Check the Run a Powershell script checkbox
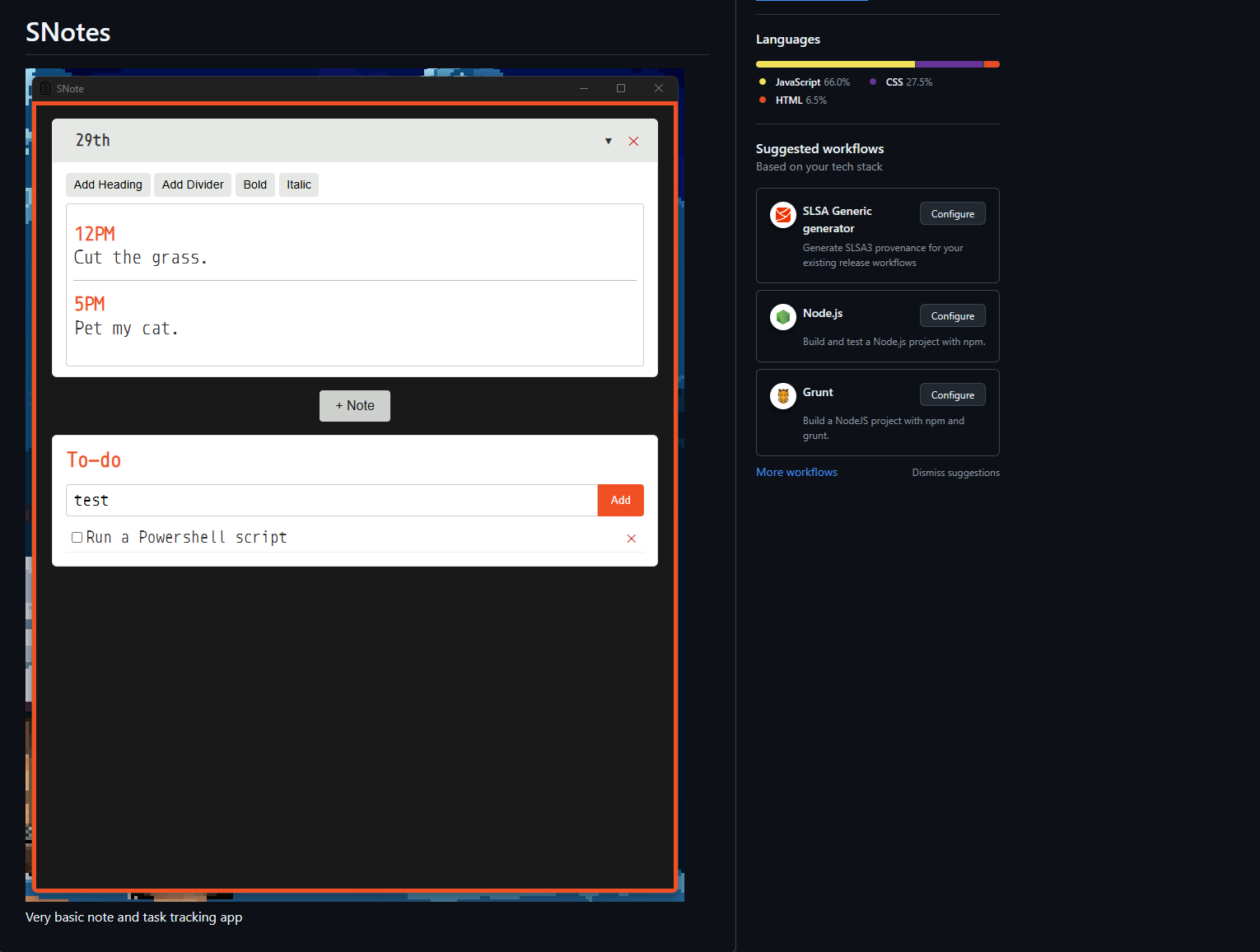Image resolution: width=1260 pixels, height=952 pixels. 77,538
